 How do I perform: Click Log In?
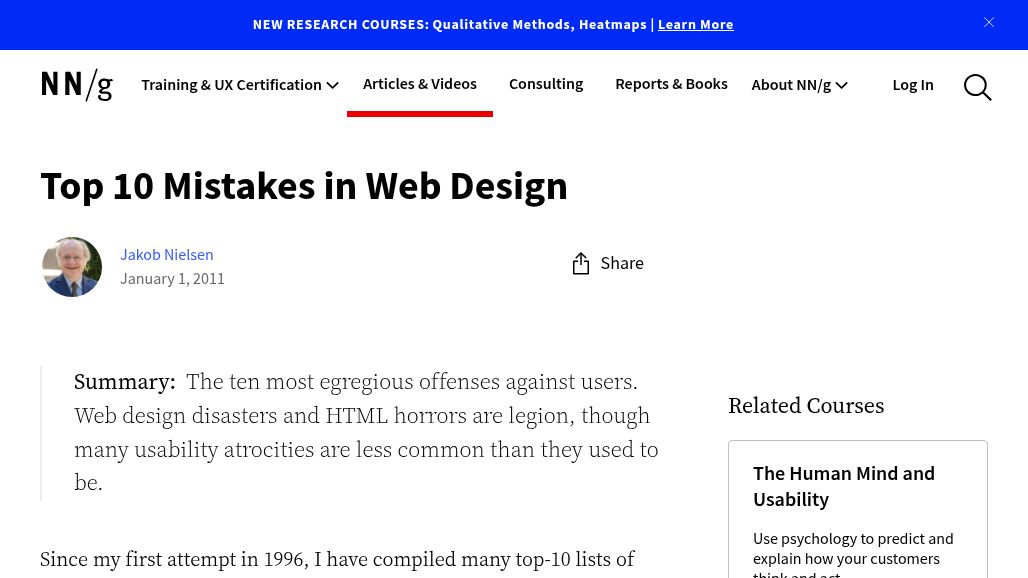(912, 84)
